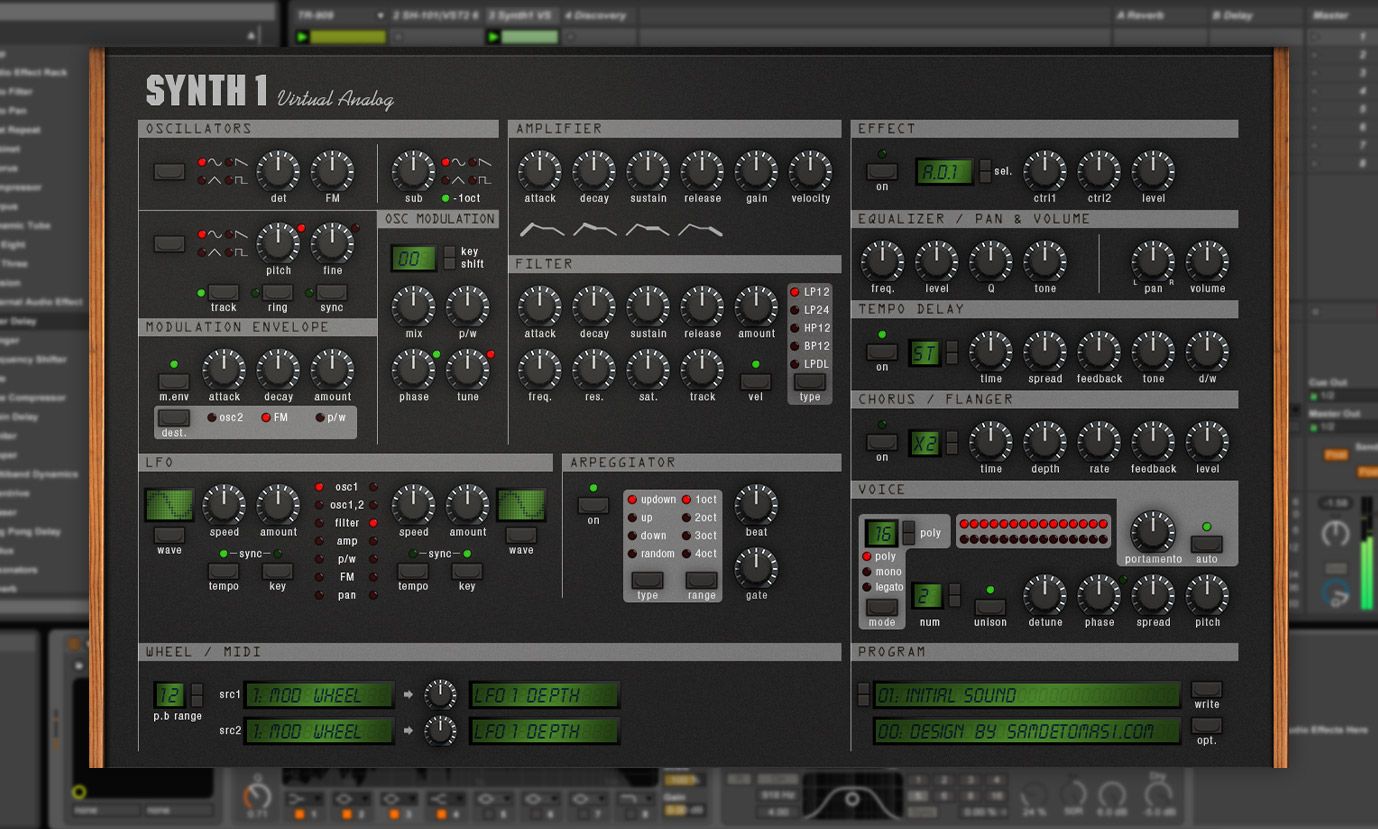Click the LFO 1 wave button

(x=169, y=535)
